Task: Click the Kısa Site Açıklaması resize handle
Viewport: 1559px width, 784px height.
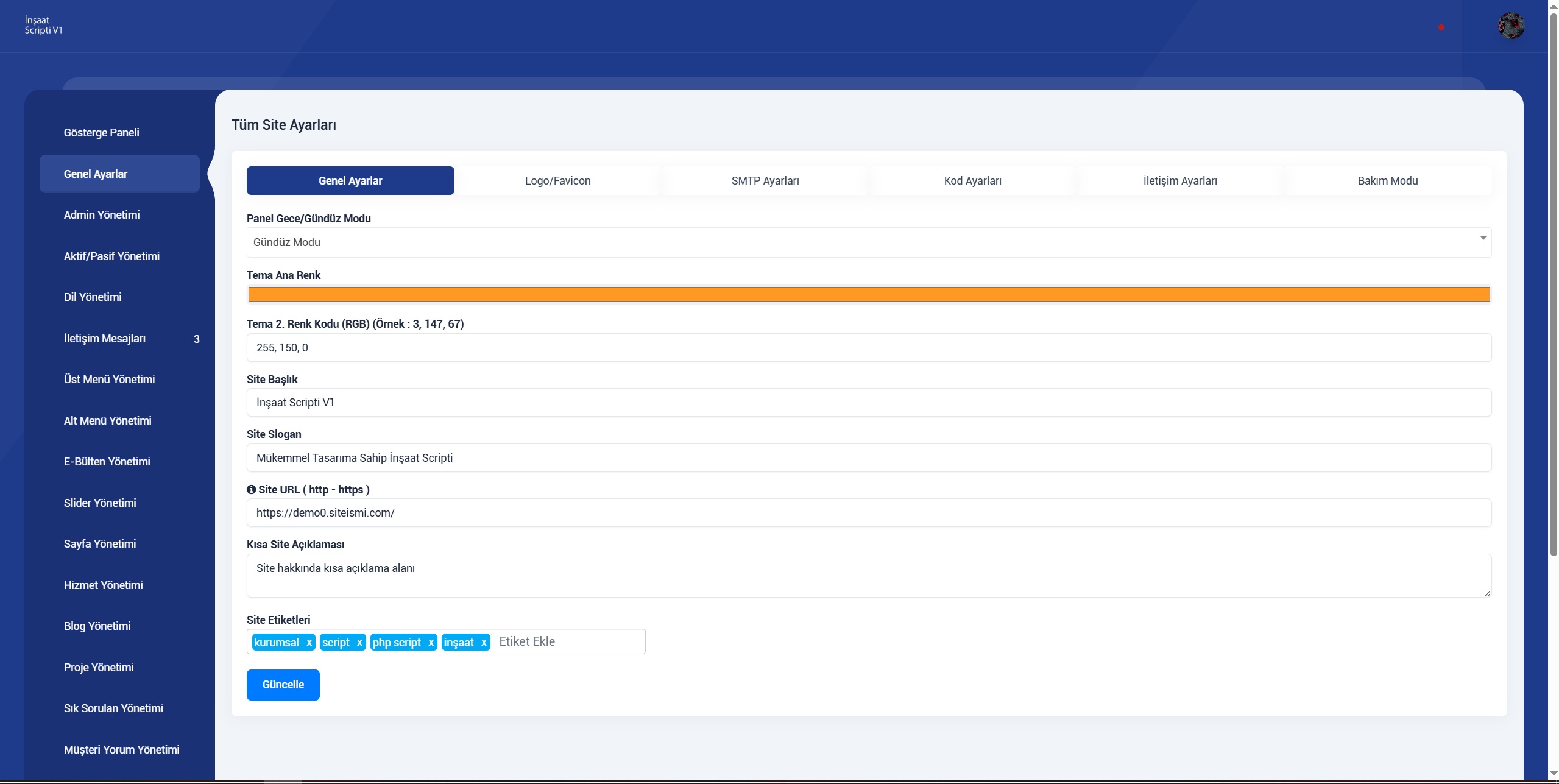Action: (1487, 593)
